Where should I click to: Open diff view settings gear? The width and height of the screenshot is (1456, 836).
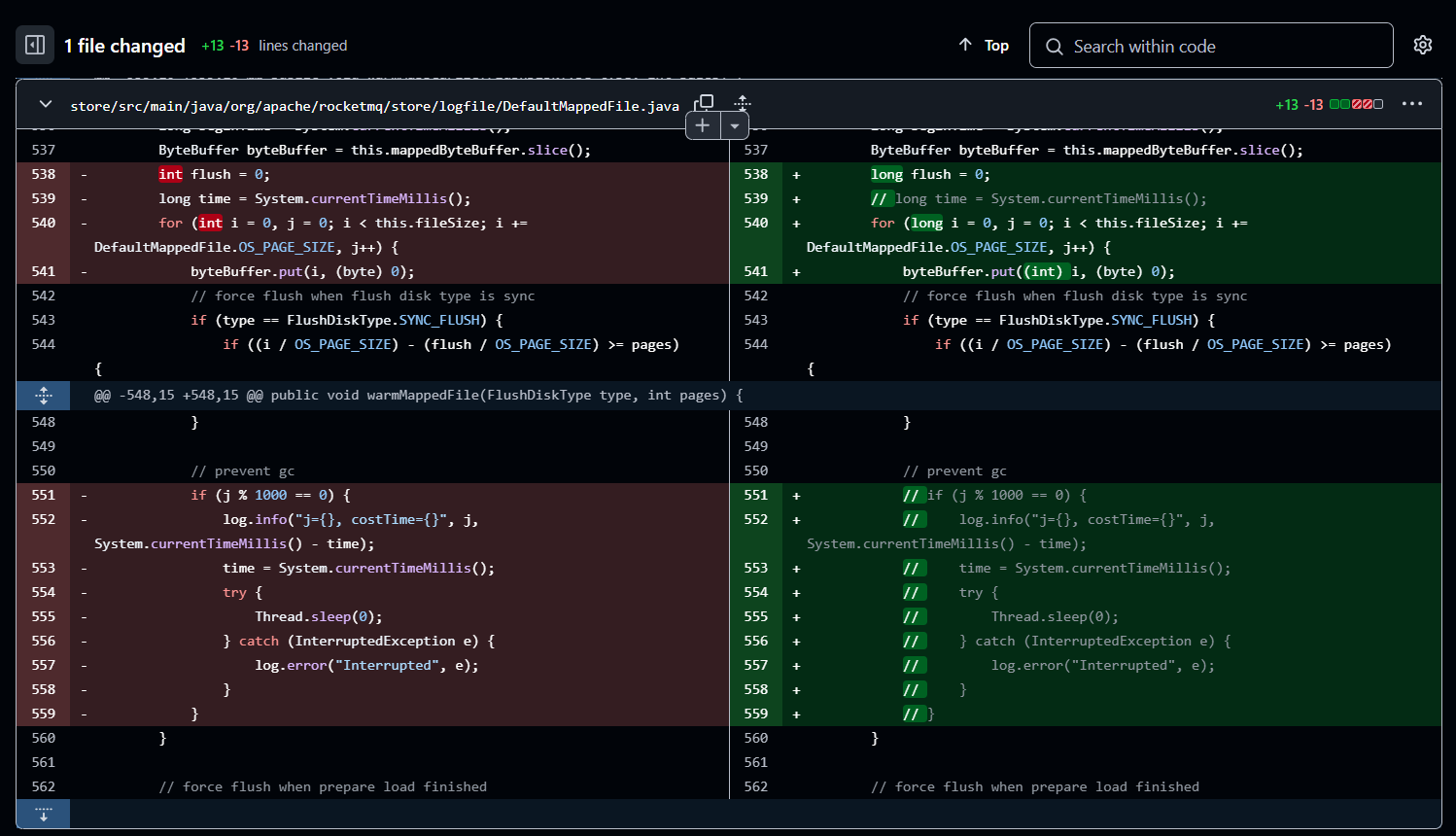click(x=1423, y=45)
